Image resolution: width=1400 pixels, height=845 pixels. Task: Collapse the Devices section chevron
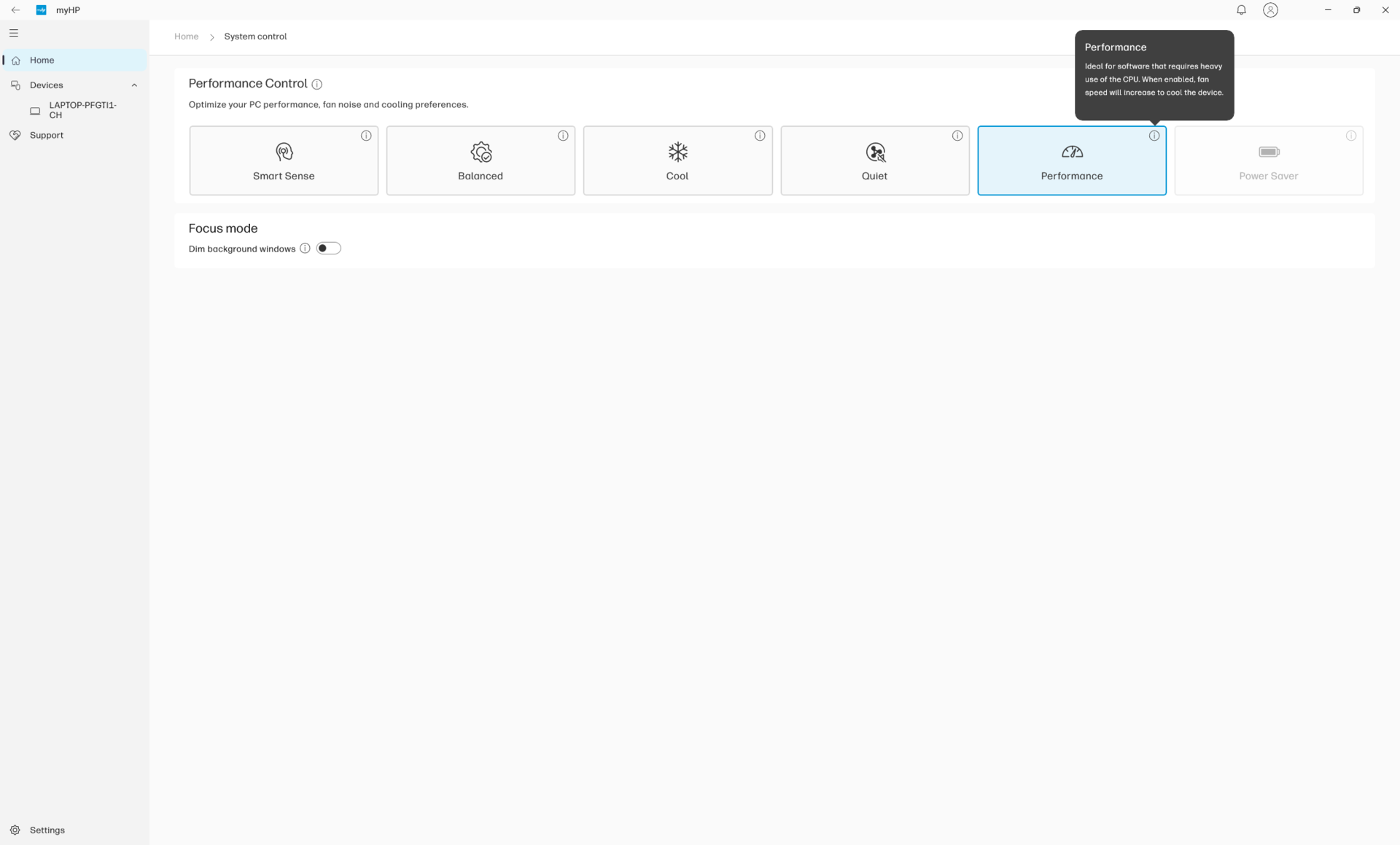click(x=134, y=85)
